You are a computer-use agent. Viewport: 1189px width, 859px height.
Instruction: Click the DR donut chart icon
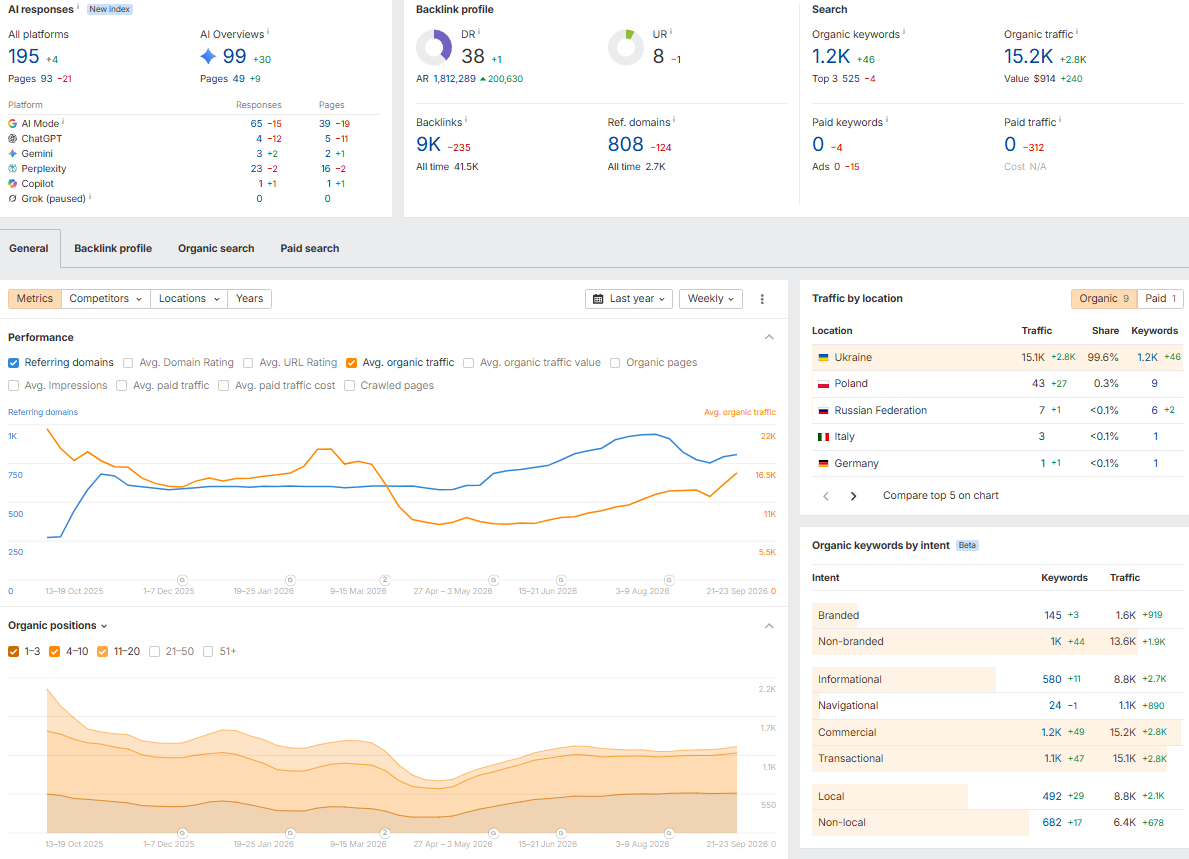click(434, 48)
